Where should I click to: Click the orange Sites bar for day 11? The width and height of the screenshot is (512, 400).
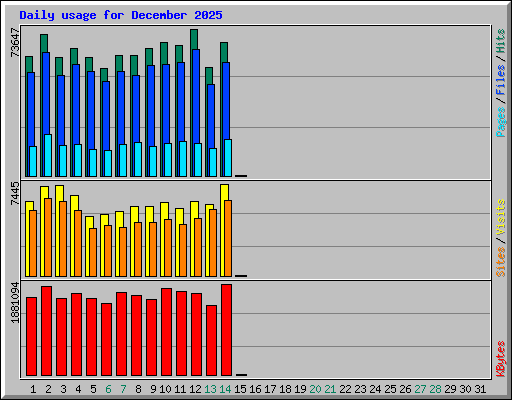[x=183, y=250]
